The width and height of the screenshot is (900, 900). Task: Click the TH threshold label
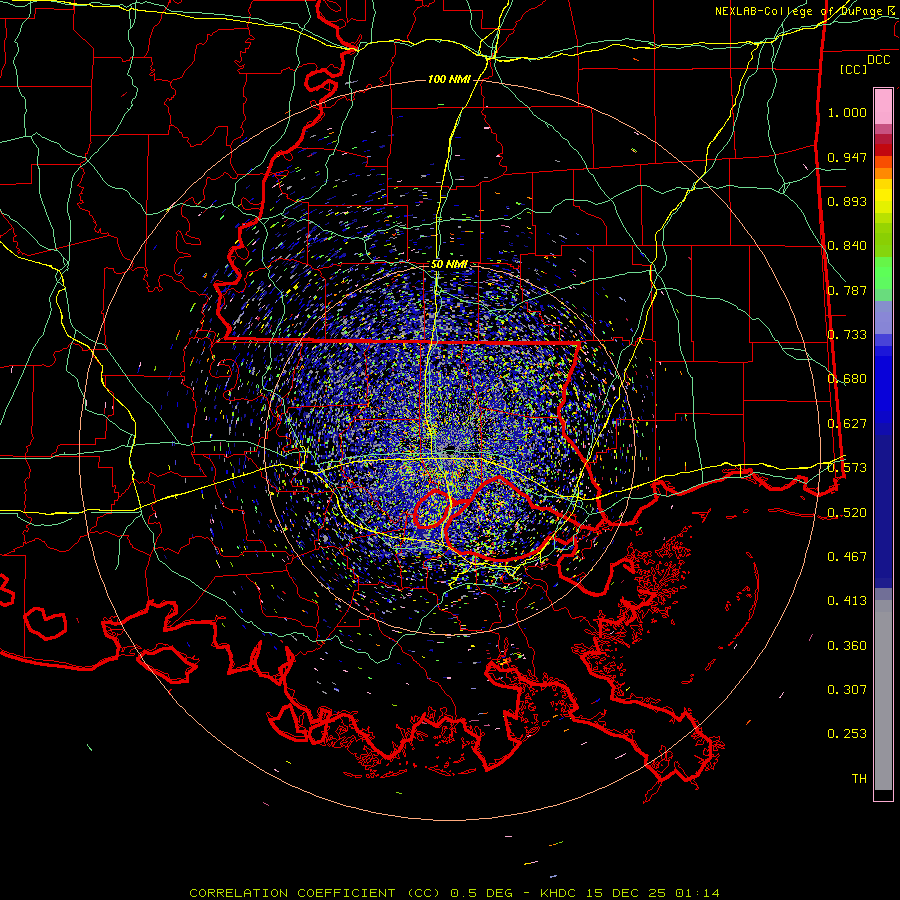(859, 779)
